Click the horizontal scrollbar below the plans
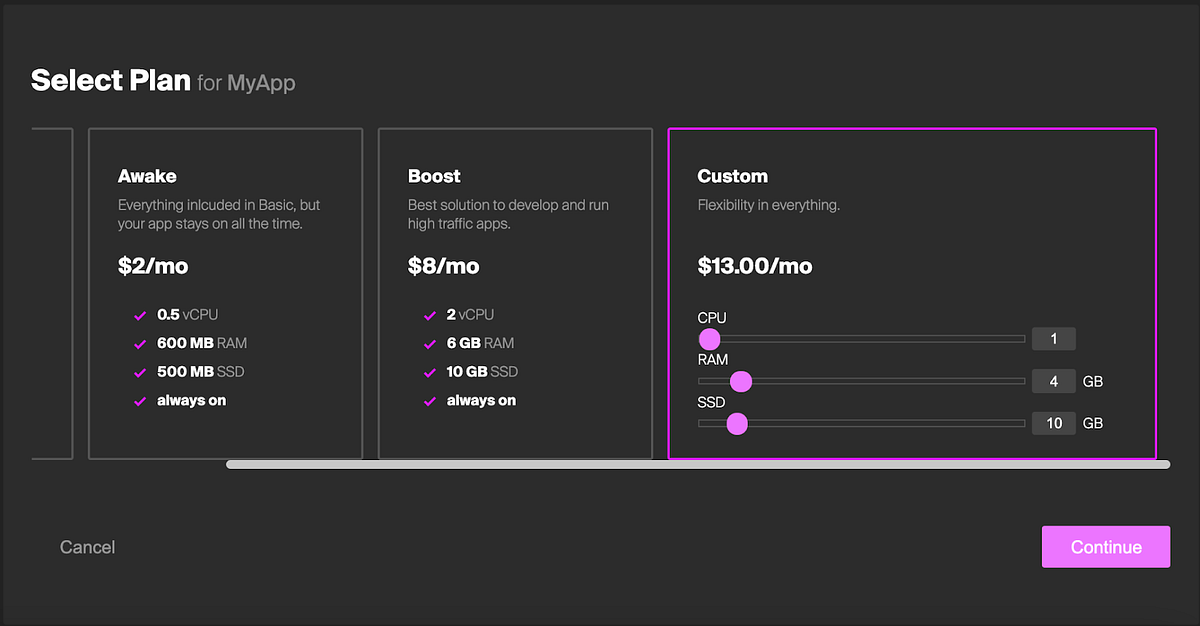The width and height of the screenshot is (1200, 626). point(697,463)
